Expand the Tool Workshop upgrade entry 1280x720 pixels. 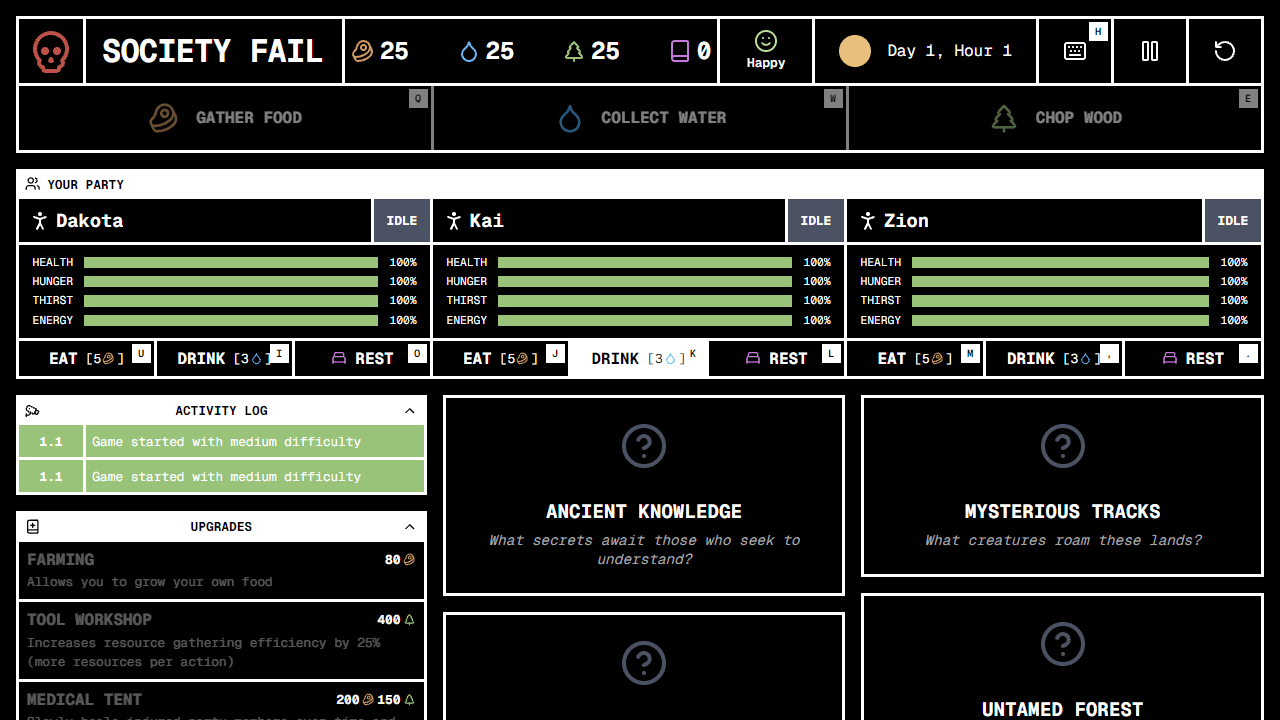[x=221, y=640]
